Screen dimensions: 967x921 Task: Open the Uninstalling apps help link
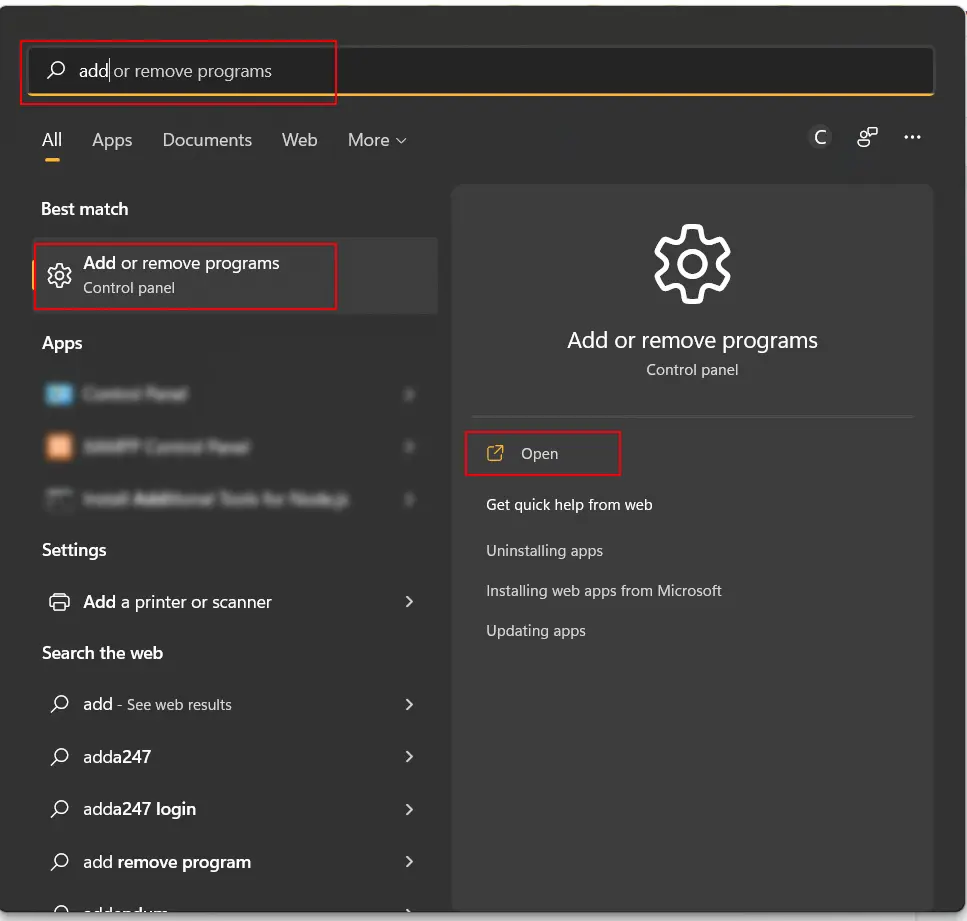click(544, 550)
